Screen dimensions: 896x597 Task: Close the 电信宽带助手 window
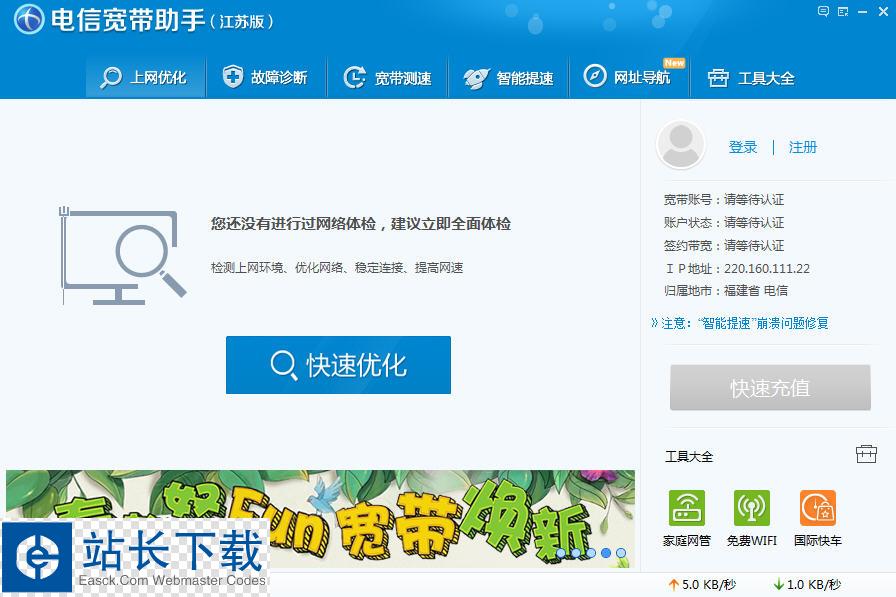click(x=883, y=12)
